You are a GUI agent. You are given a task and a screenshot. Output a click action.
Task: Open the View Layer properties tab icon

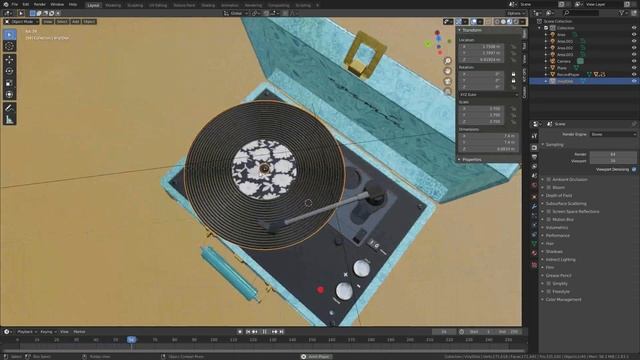point(534,167)
